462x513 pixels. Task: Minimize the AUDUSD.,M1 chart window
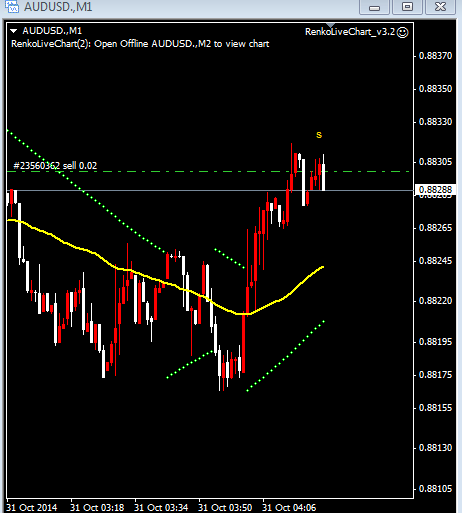click(374, 7)
